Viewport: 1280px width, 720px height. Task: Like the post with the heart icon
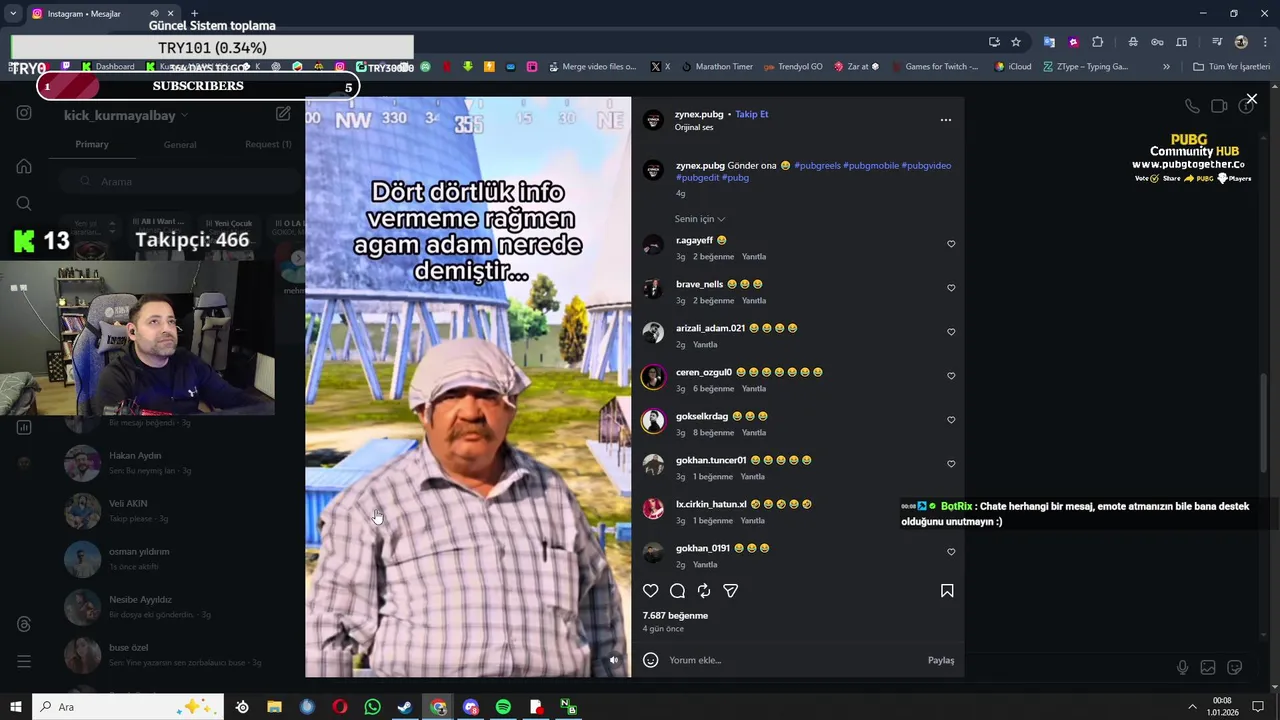pyautogui.click(x=651, y=591)
